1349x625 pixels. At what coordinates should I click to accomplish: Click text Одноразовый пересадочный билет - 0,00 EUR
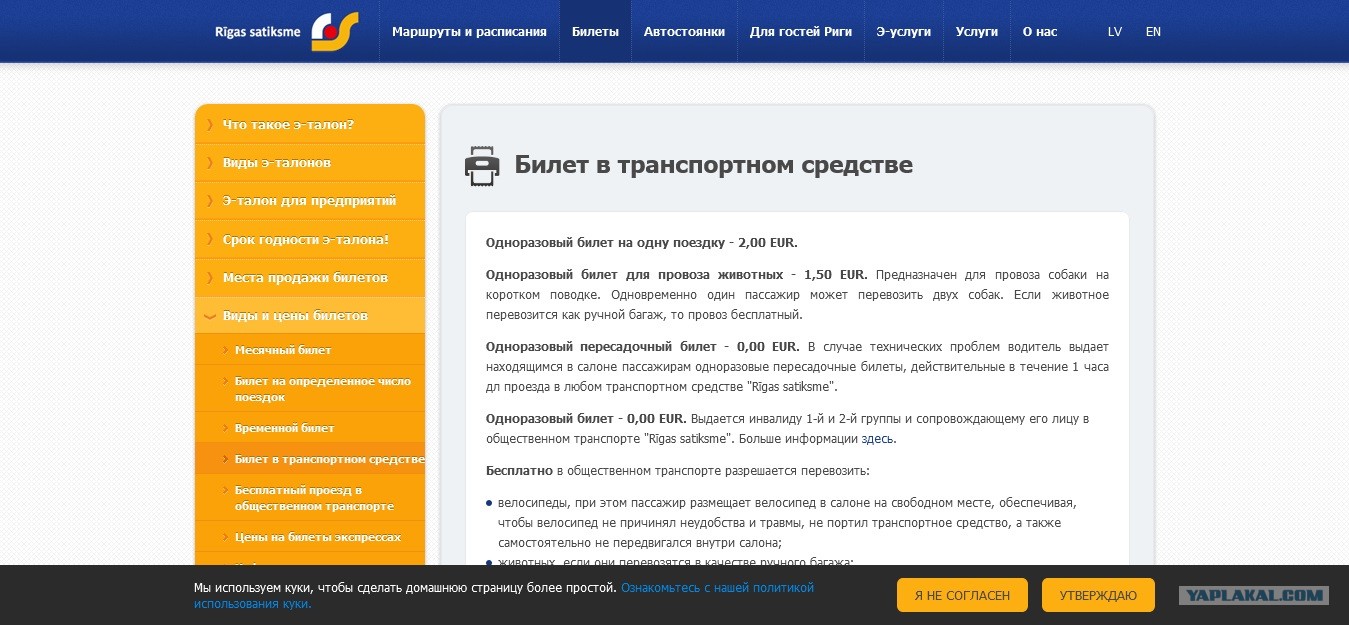(643, 346)
